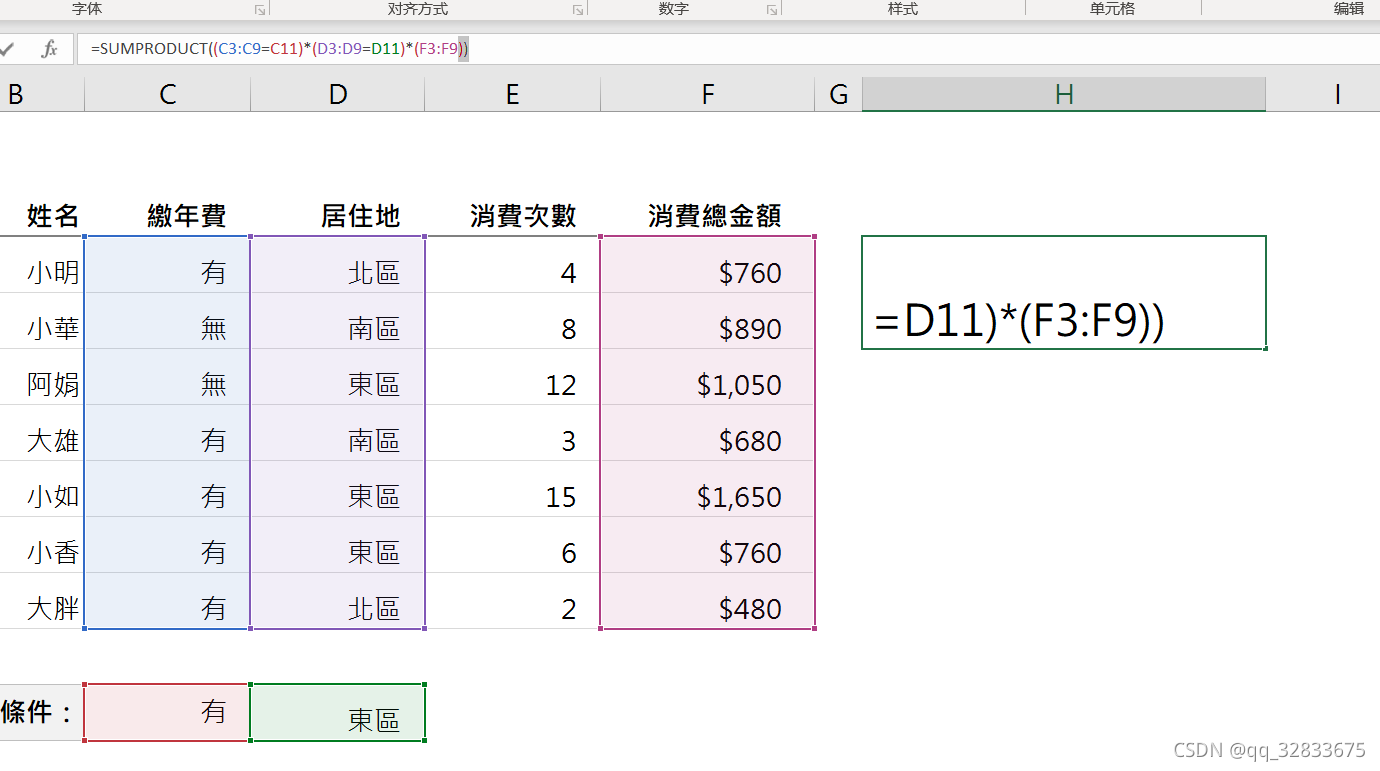Select column I header
This screenshot has height=771, width=1380.
[x=1322, y=95]
